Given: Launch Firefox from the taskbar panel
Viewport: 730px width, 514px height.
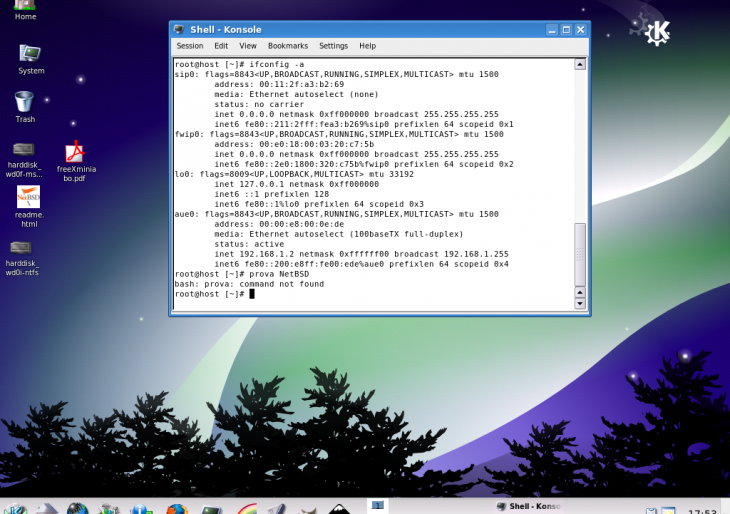Looking at the screenshot, I should click(177, 509).
